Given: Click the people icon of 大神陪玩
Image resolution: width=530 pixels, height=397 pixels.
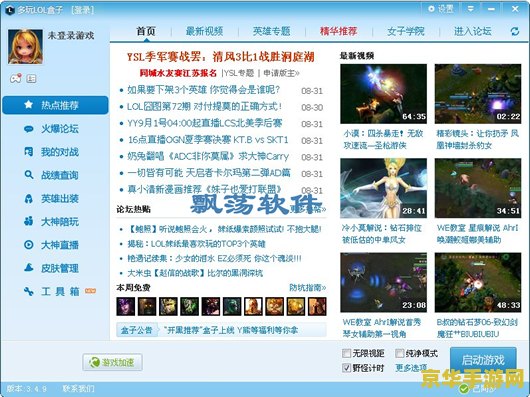Looking at the screenshot, I should coord(29,221).
